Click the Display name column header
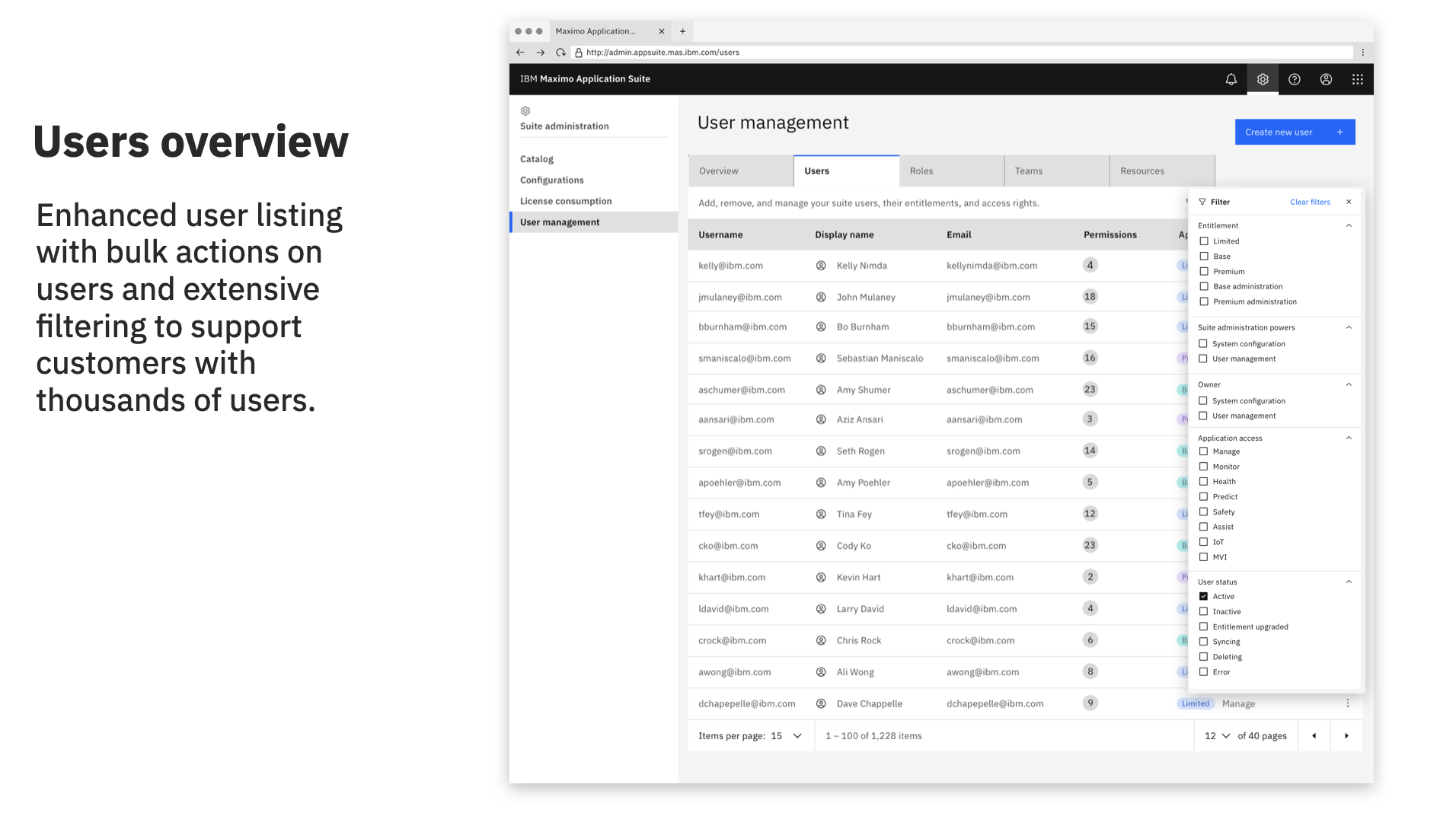 point(844,234)
